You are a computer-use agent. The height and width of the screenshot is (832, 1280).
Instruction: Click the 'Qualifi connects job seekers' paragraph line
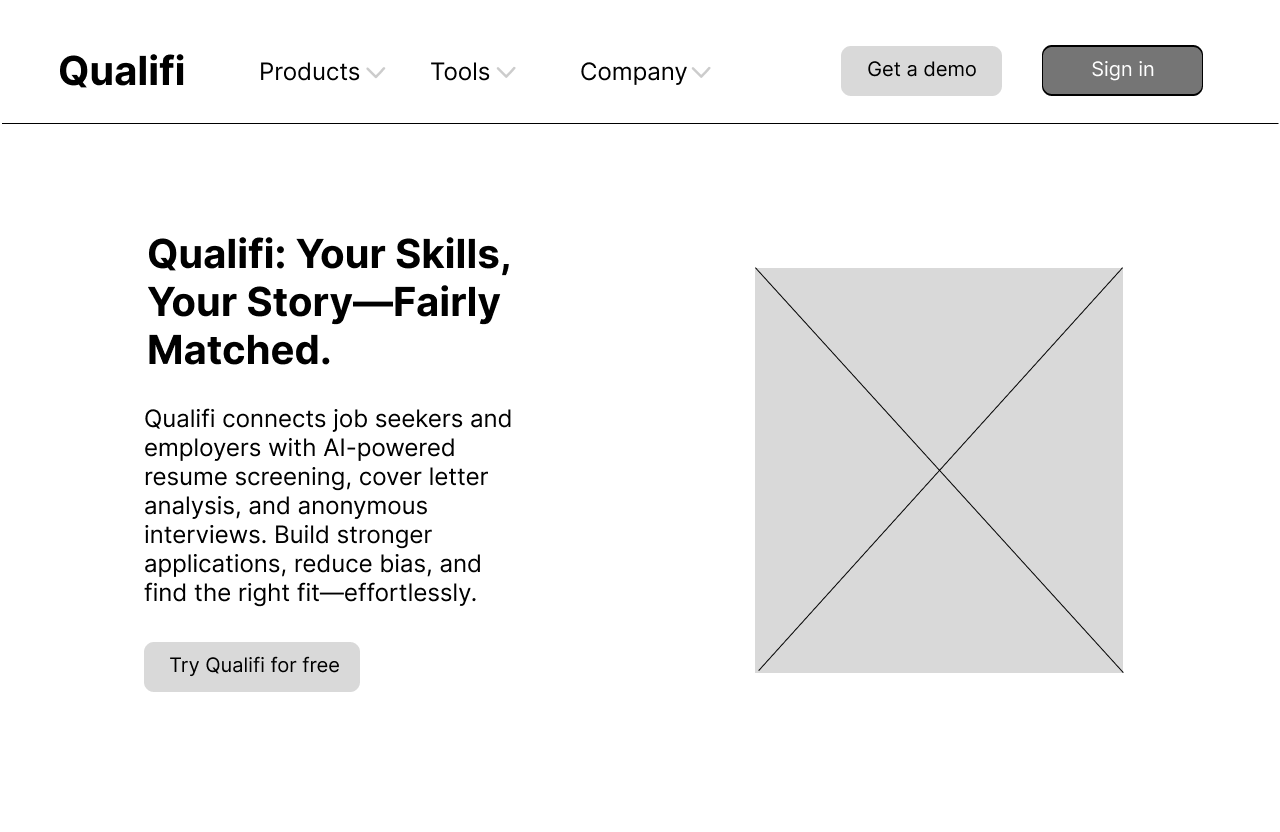328,418
